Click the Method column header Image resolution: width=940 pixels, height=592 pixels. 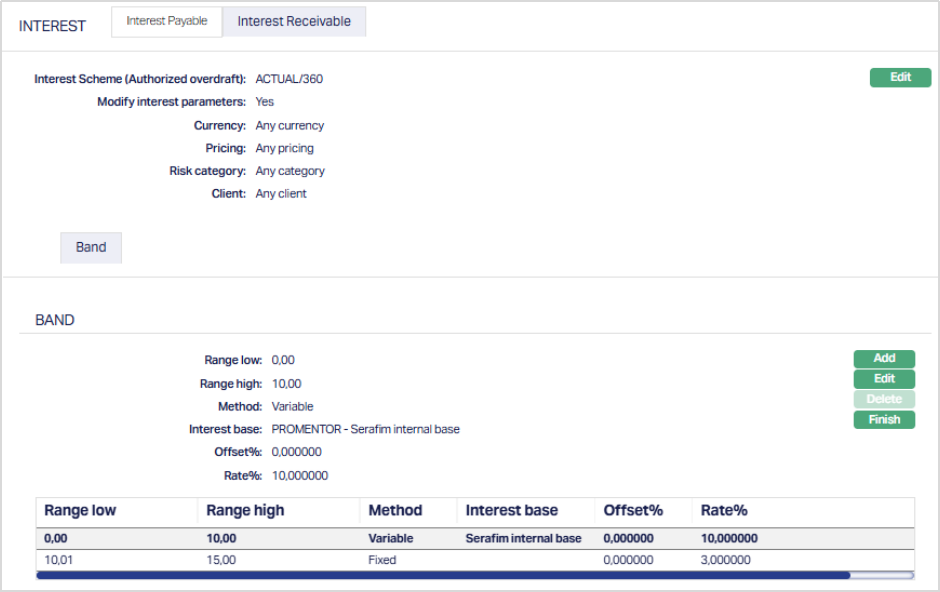coord(395,510)
